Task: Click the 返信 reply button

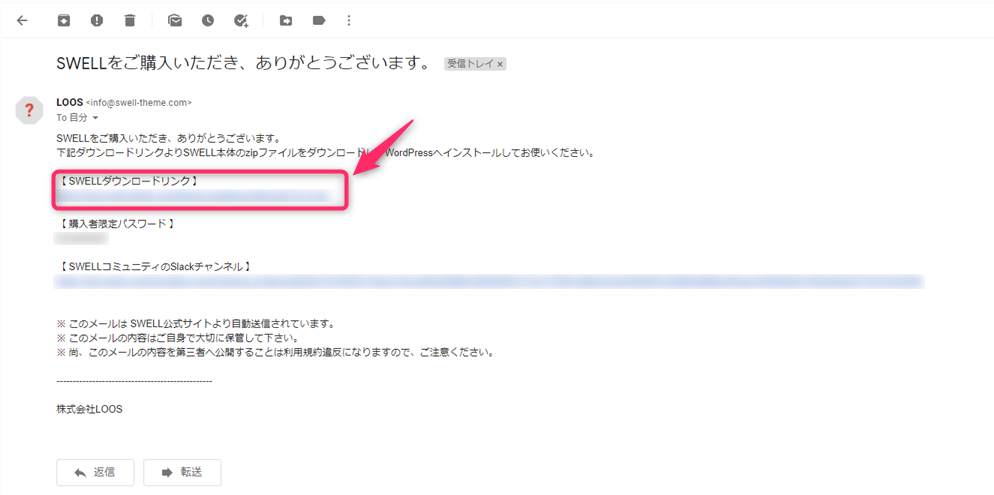Action: click(x=95, y=472)
